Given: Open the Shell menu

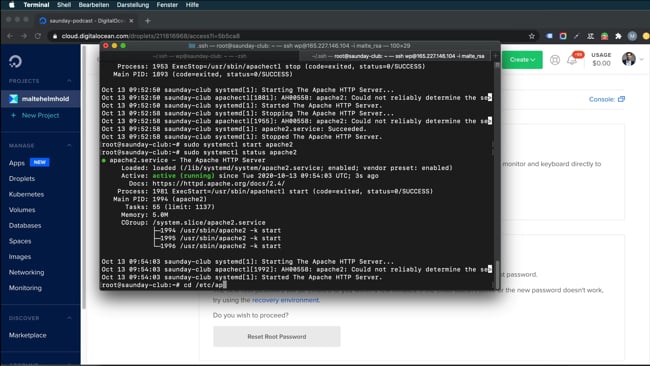Looking at the screenshot, I should click(64, 5).
